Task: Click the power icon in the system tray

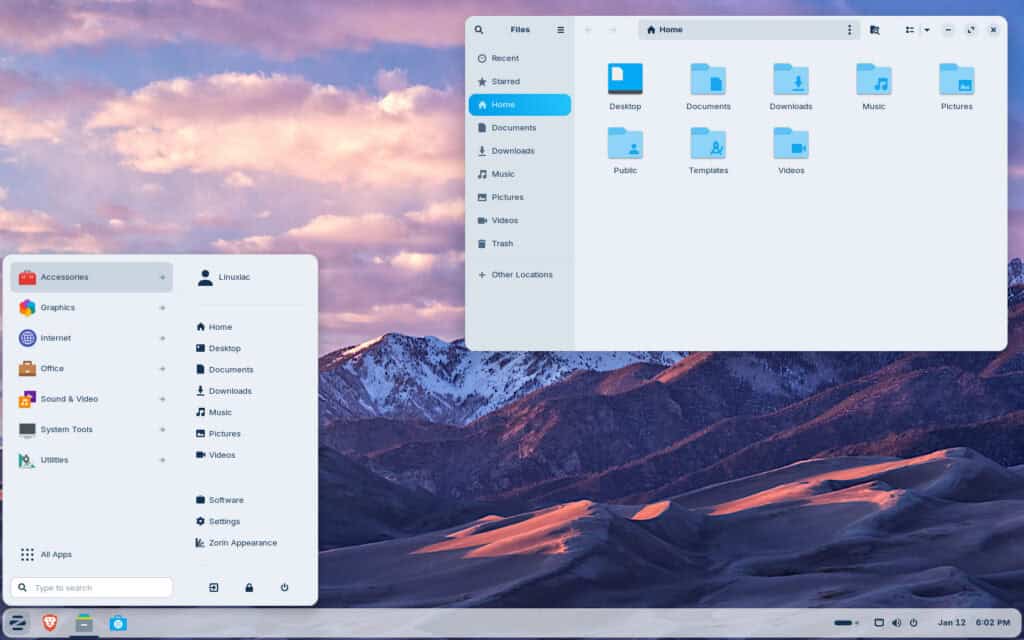Action: 913,622
